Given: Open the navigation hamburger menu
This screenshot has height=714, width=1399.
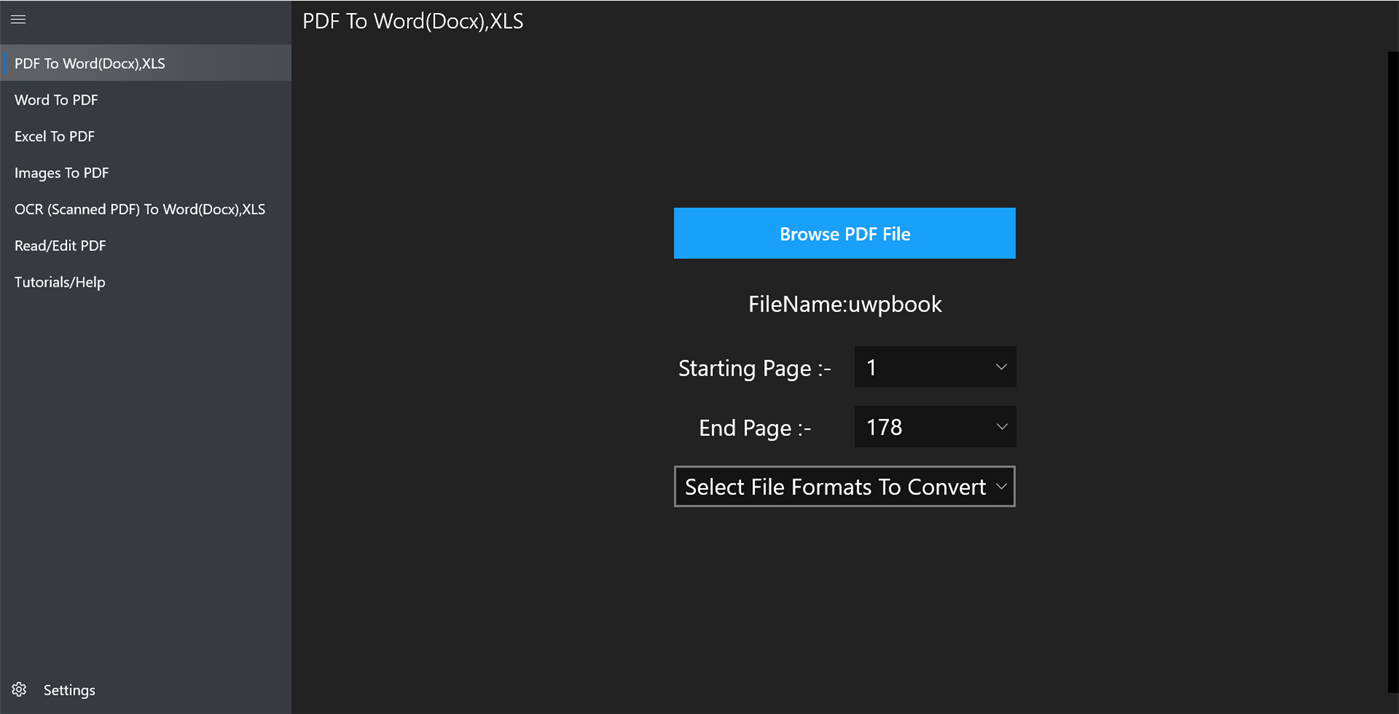Looking at the screenshot, I should [18, 19].
